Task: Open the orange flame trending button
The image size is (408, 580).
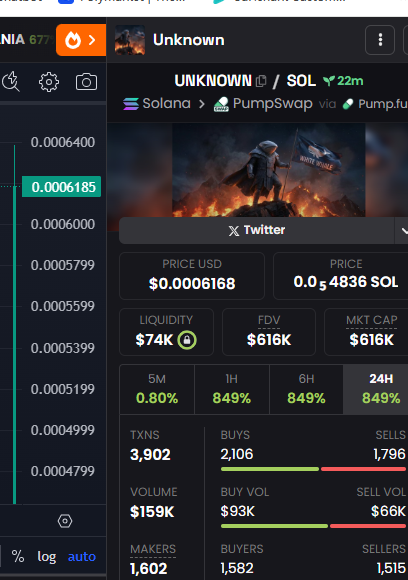Action: click(x=81, y=40)
